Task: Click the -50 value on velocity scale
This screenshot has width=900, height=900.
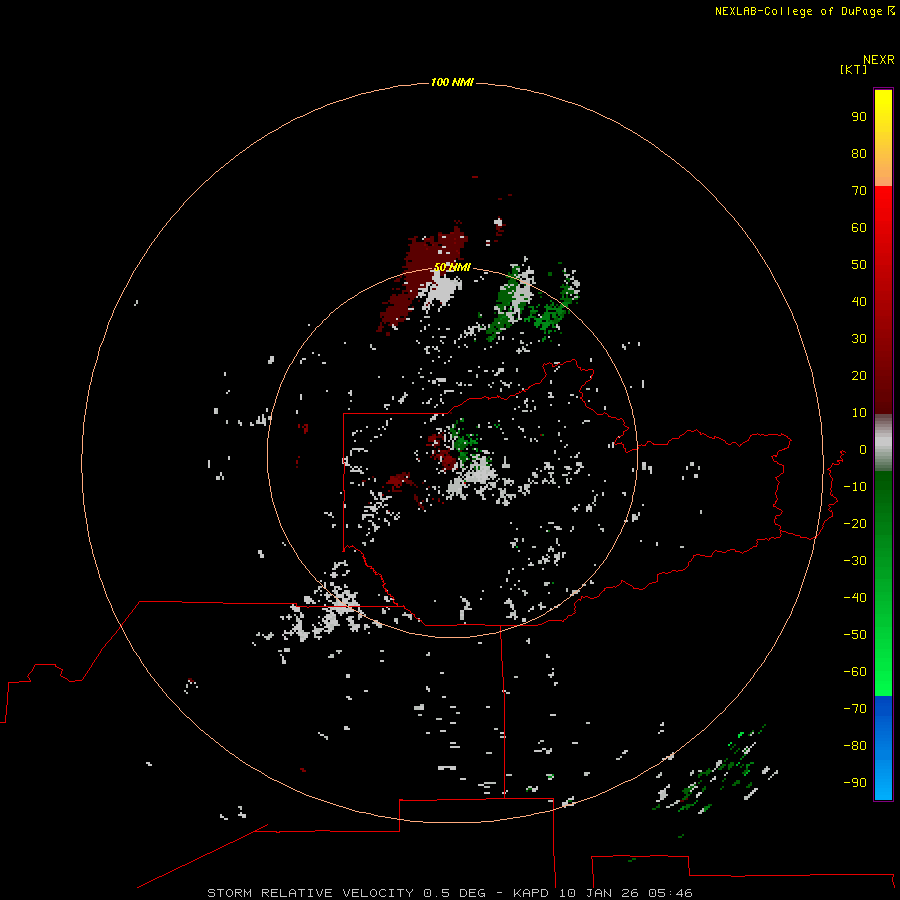Action: [x=855, y=634]
